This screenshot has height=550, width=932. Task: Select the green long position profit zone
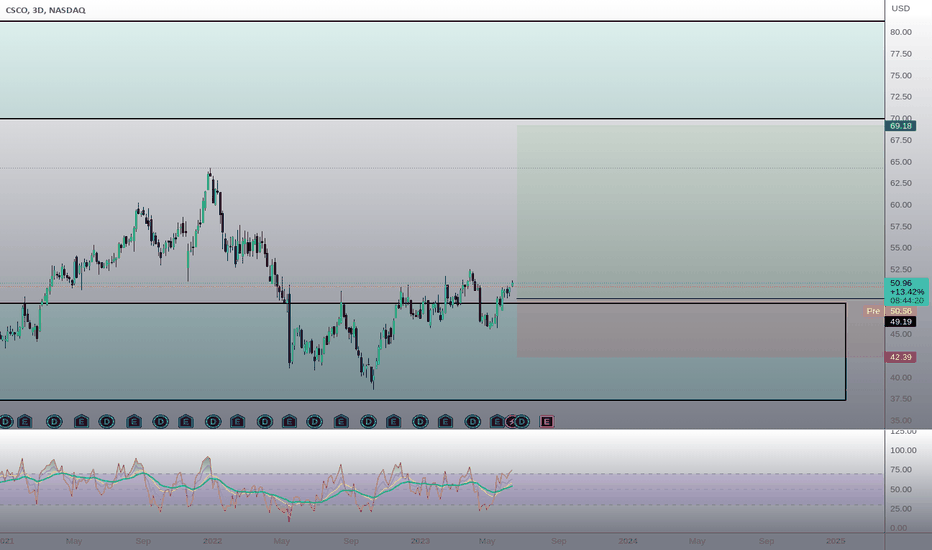(x=700, y=212)
